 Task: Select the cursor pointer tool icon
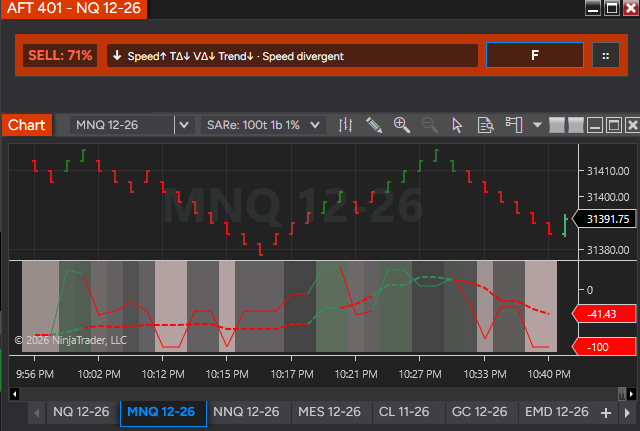[457, 125]
